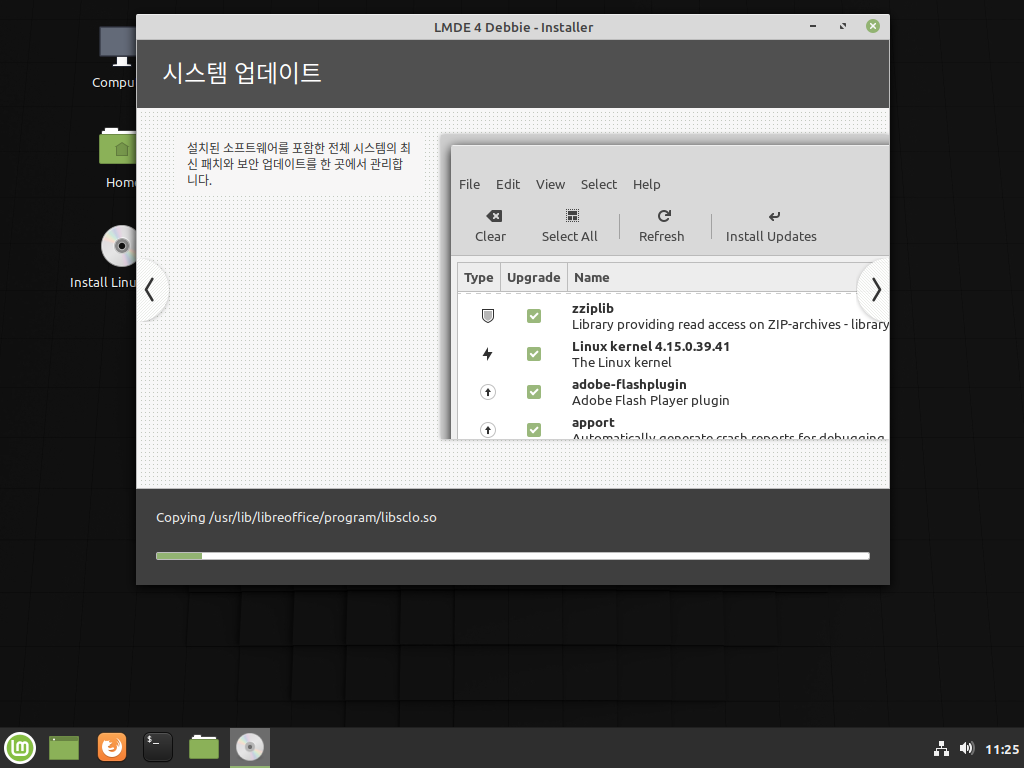Toggle the adobe-flashplugin upgrade checkbox
This screenshot has width=1024, height=768.
click(534, 392)
